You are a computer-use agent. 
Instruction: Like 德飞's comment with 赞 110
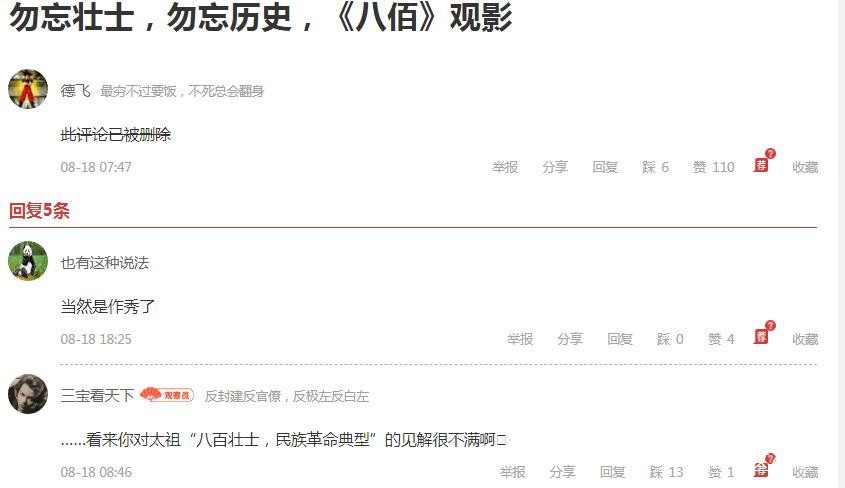click(714, 167)
